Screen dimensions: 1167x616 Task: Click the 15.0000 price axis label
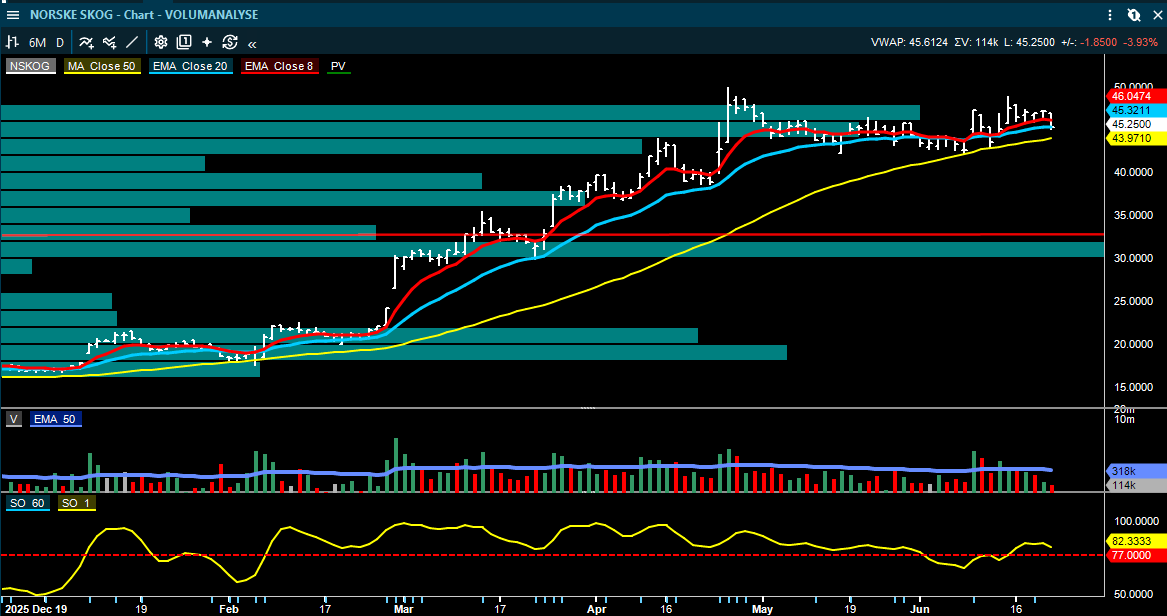click(x=1132, y=387)
